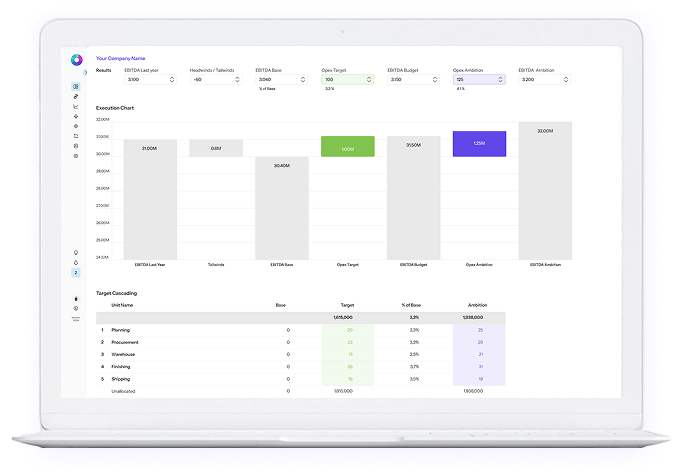
Task: Click into the Opex Ambition input field
Action: (x=474, y=79)
